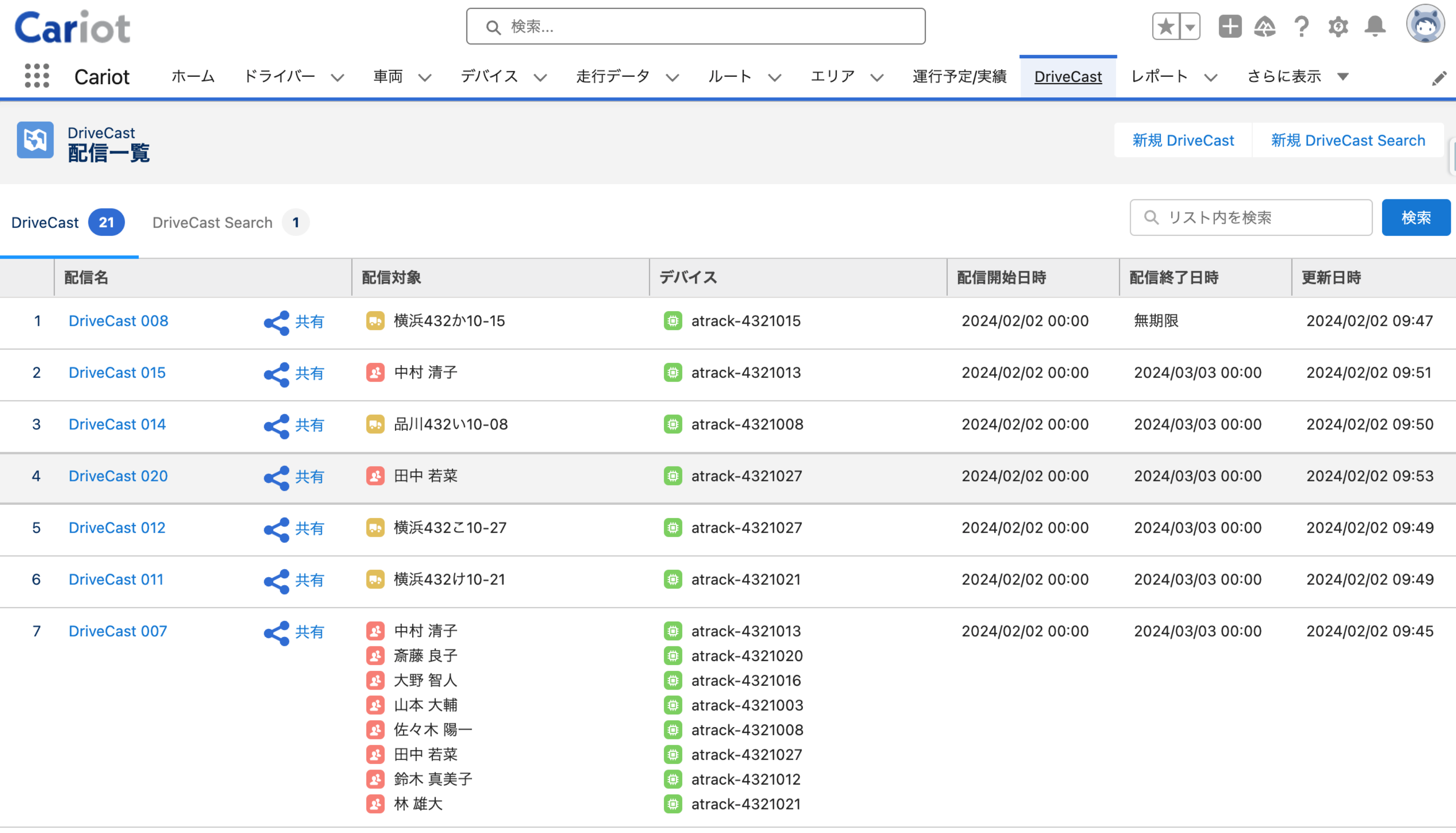Select the DriveCast navigation tab
This screenshot has height=833, width=1456.
(x=1068, y=76)
